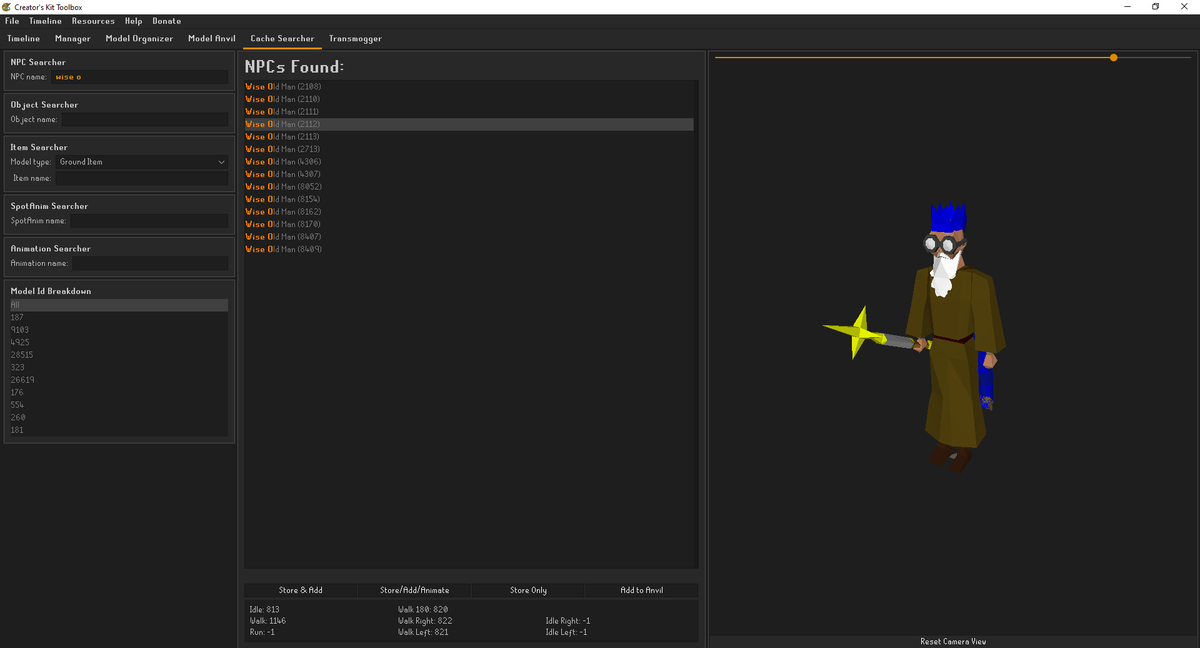
Task: Open the Timeline menu in menu bar
Action: coord(45,21)
